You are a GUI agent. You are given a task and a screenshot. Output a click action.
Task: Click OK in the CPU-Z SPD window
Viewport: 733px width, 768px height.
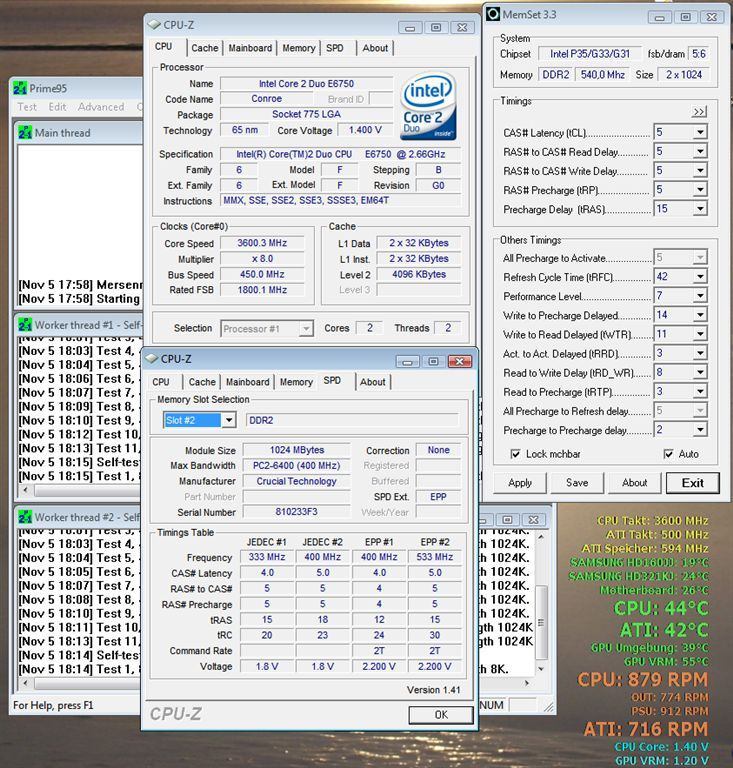(x=441, y=715)
